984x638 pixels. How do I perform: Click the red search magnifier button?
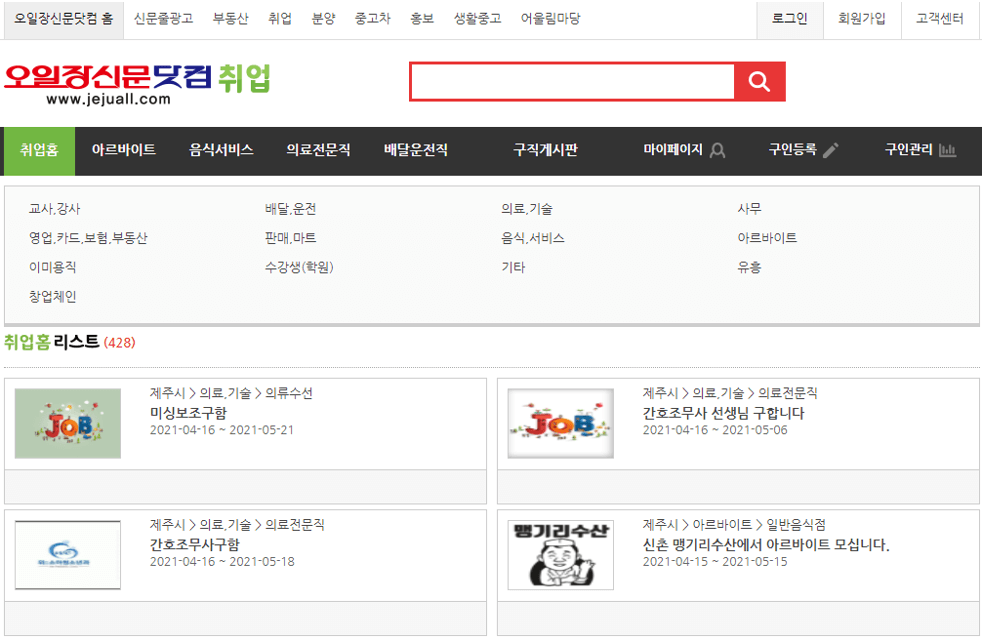coord(759,82)
